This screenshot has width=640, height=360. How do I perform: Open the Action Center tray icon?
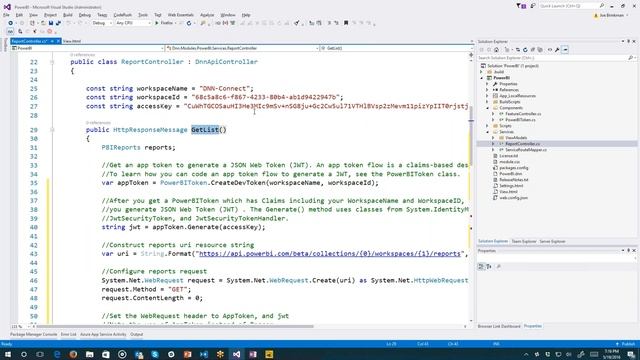(x=631, y=354)
